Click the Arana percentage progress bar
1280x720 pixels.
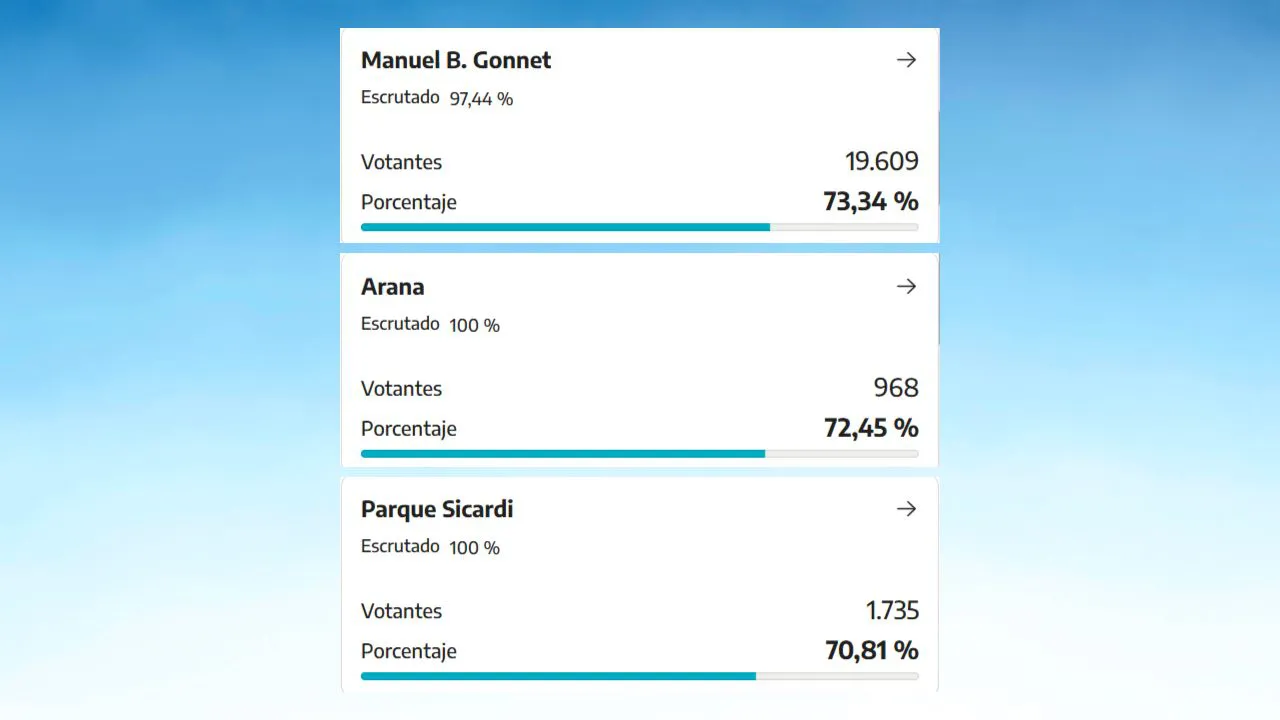click(639, 454)
